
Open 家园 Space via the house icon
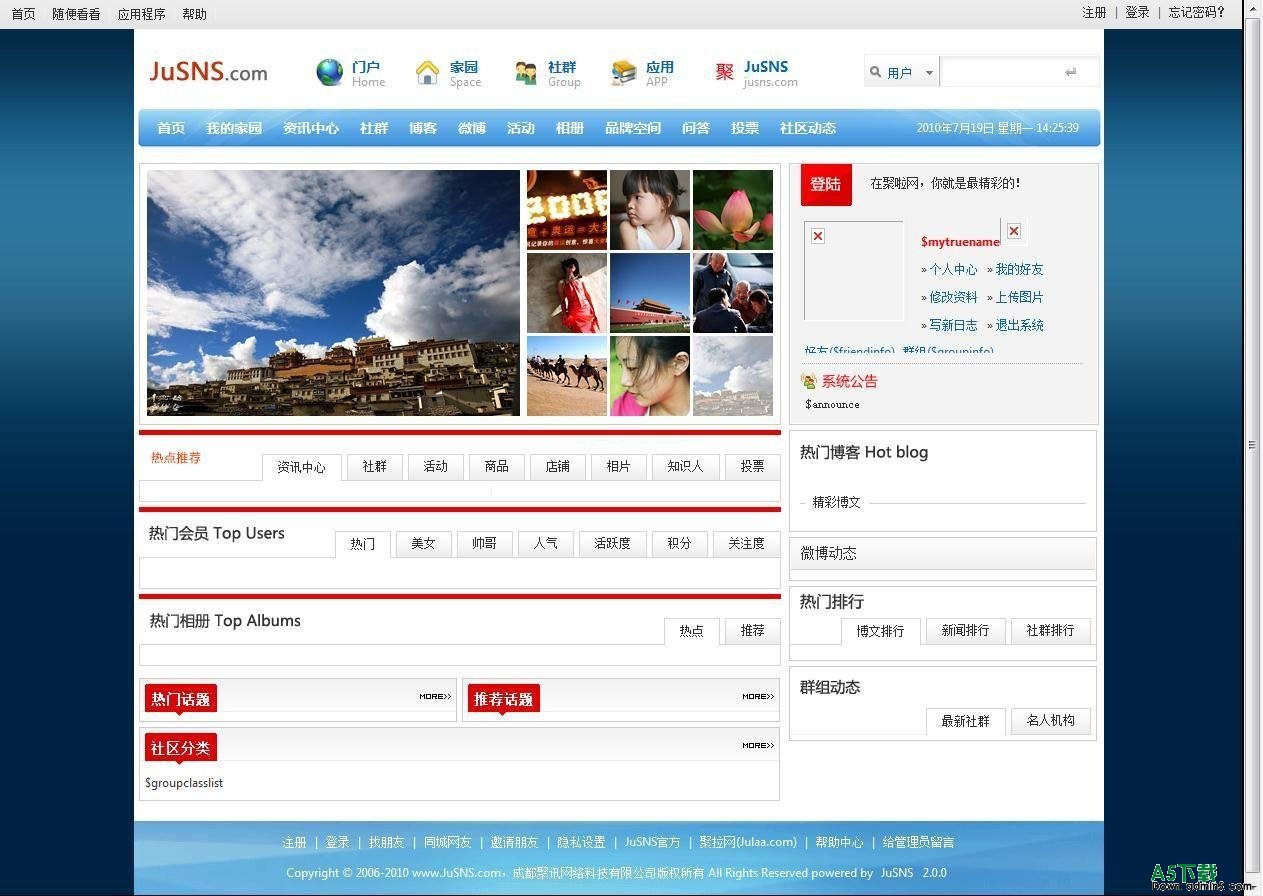[x=427, y=72]
